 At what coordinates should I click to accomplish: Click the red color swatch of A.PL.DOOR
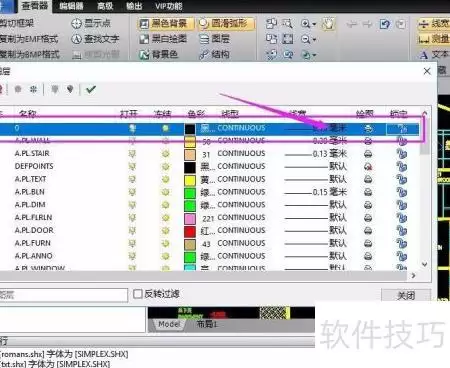(190, 231)
